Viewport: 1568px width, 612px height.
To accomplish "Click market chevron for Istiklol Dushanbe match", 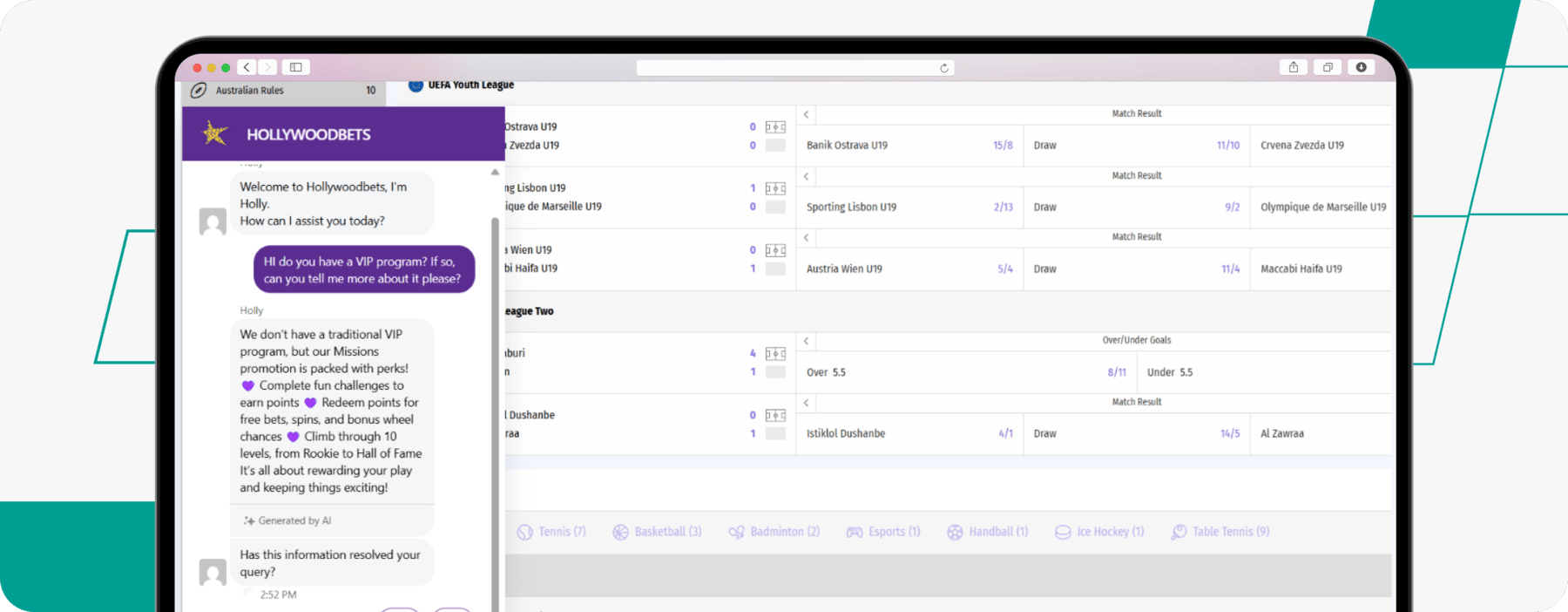I will (807, 403).
